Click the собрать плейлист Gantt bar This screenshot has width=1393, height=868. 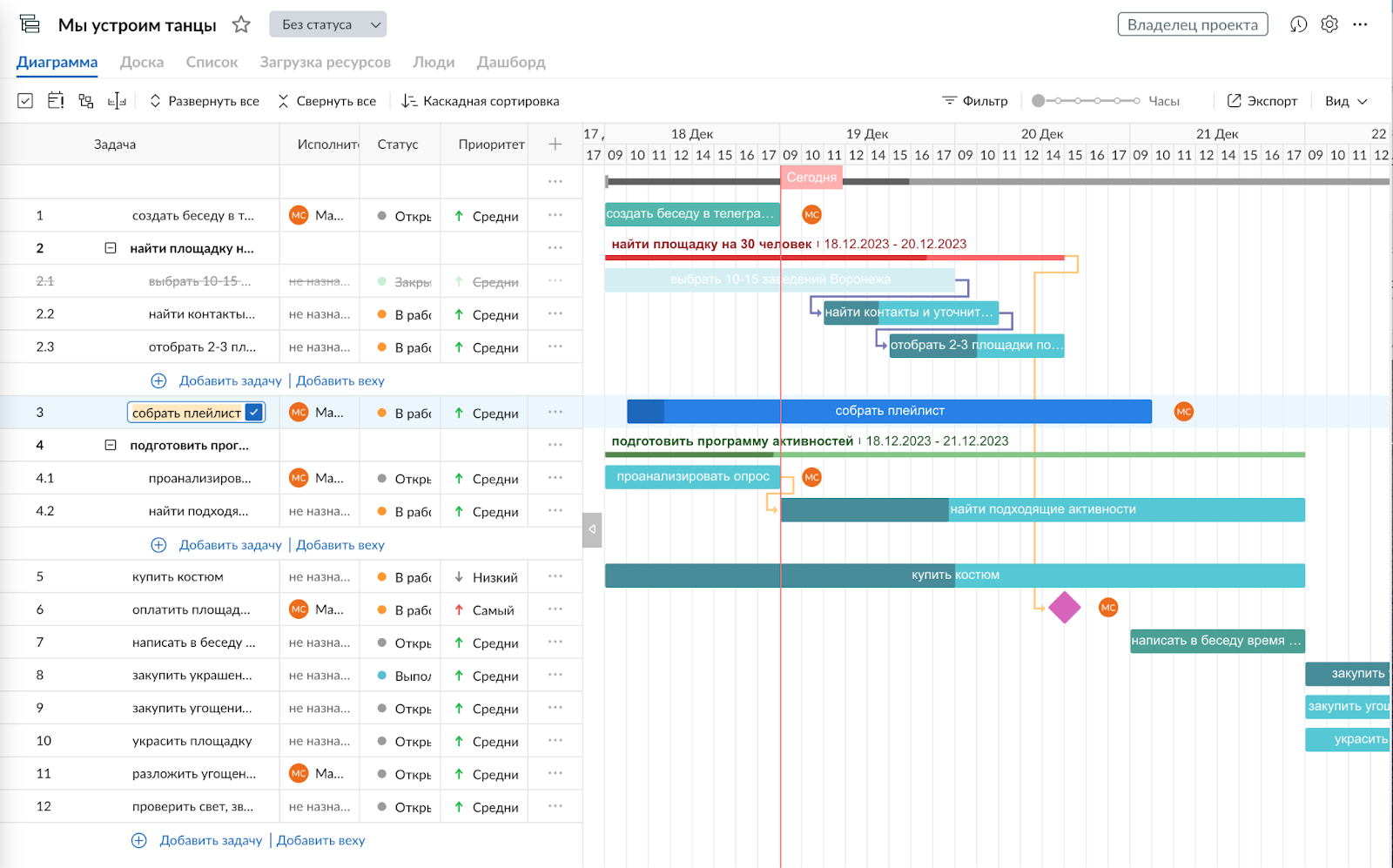tap(889, 412)
